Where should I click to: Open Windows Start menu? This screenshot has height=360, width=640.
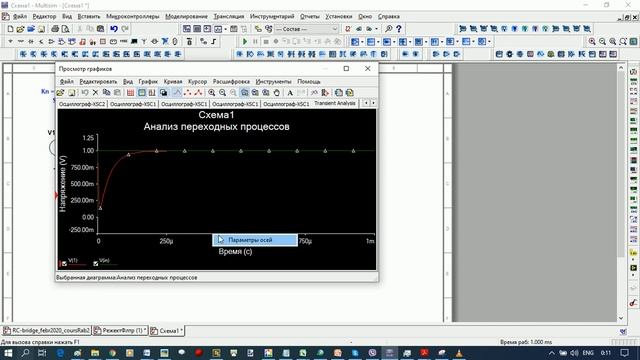point(8,353)
